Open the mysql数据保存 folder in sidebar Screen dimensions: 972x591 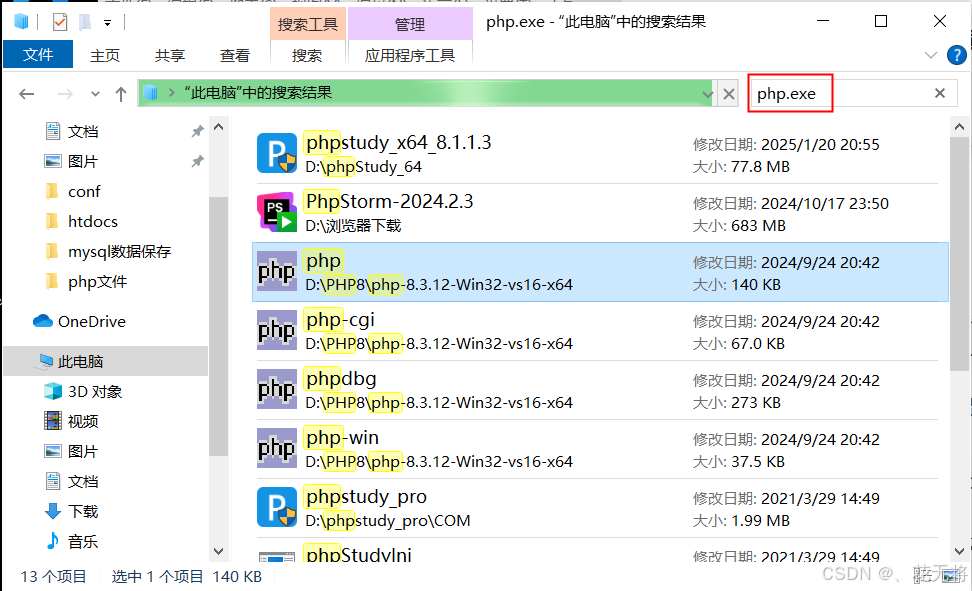[x=108, y=251]
